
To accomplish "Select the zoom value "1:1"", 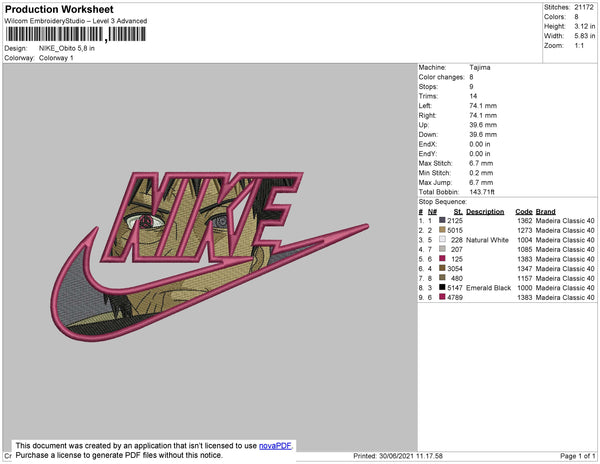I will (579, 46).
